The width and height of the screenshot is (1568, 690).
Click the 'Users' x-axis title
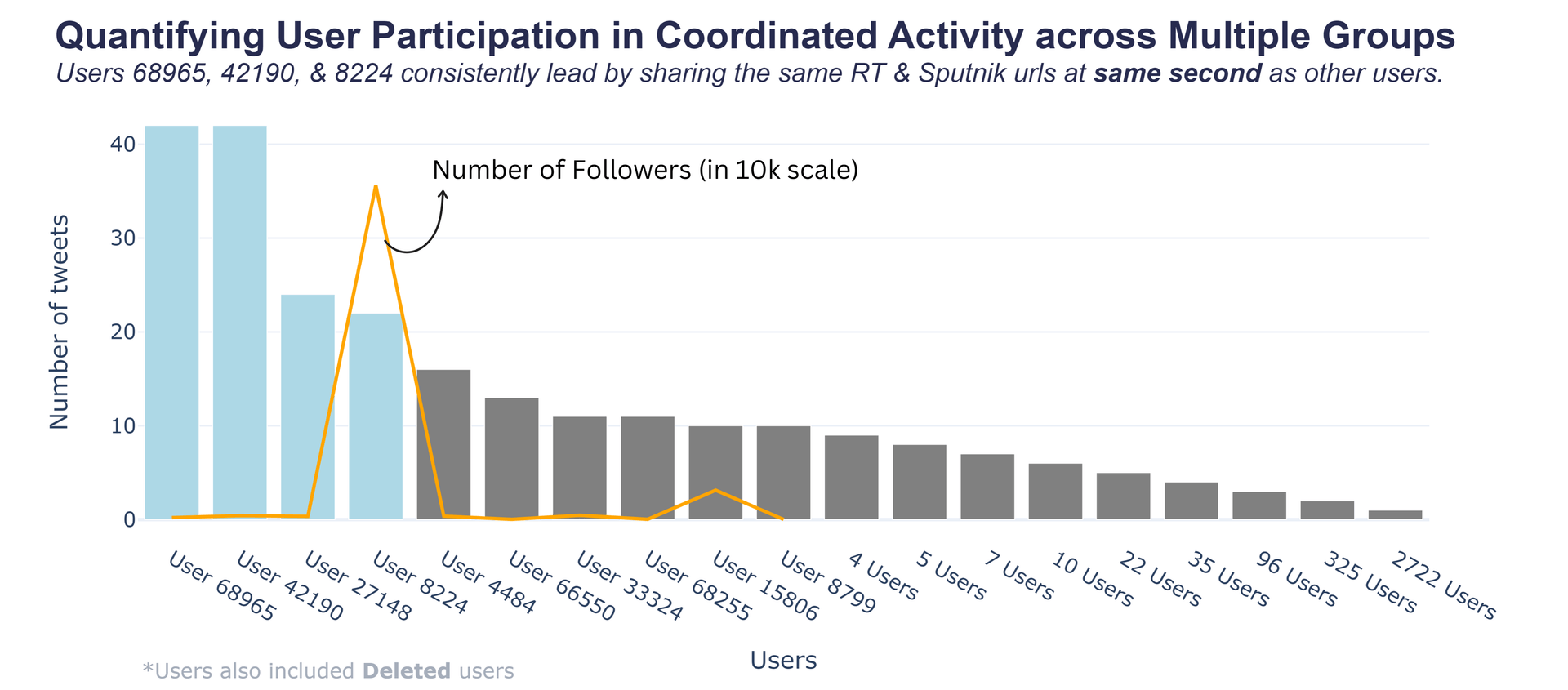coord(783,660)
